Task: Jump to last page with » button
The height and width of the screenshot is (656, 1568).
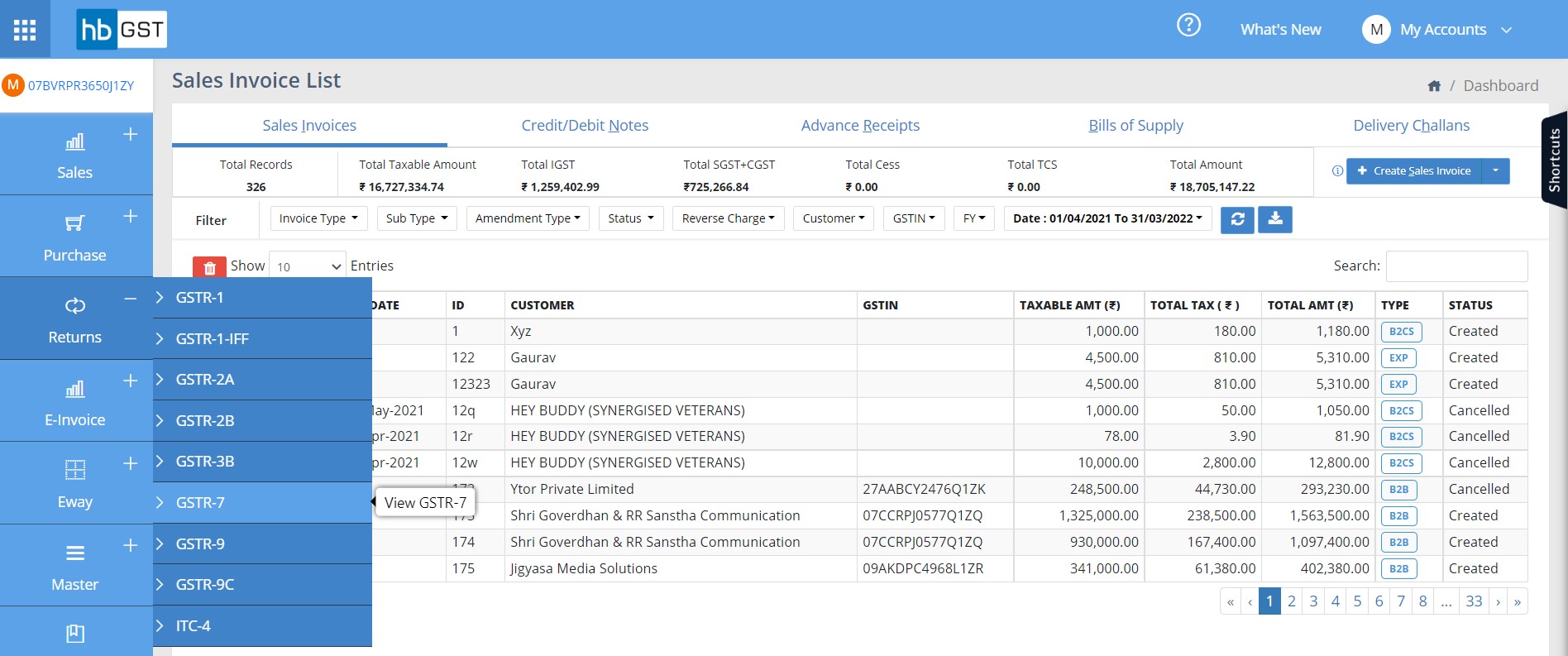Action: 1518,601
